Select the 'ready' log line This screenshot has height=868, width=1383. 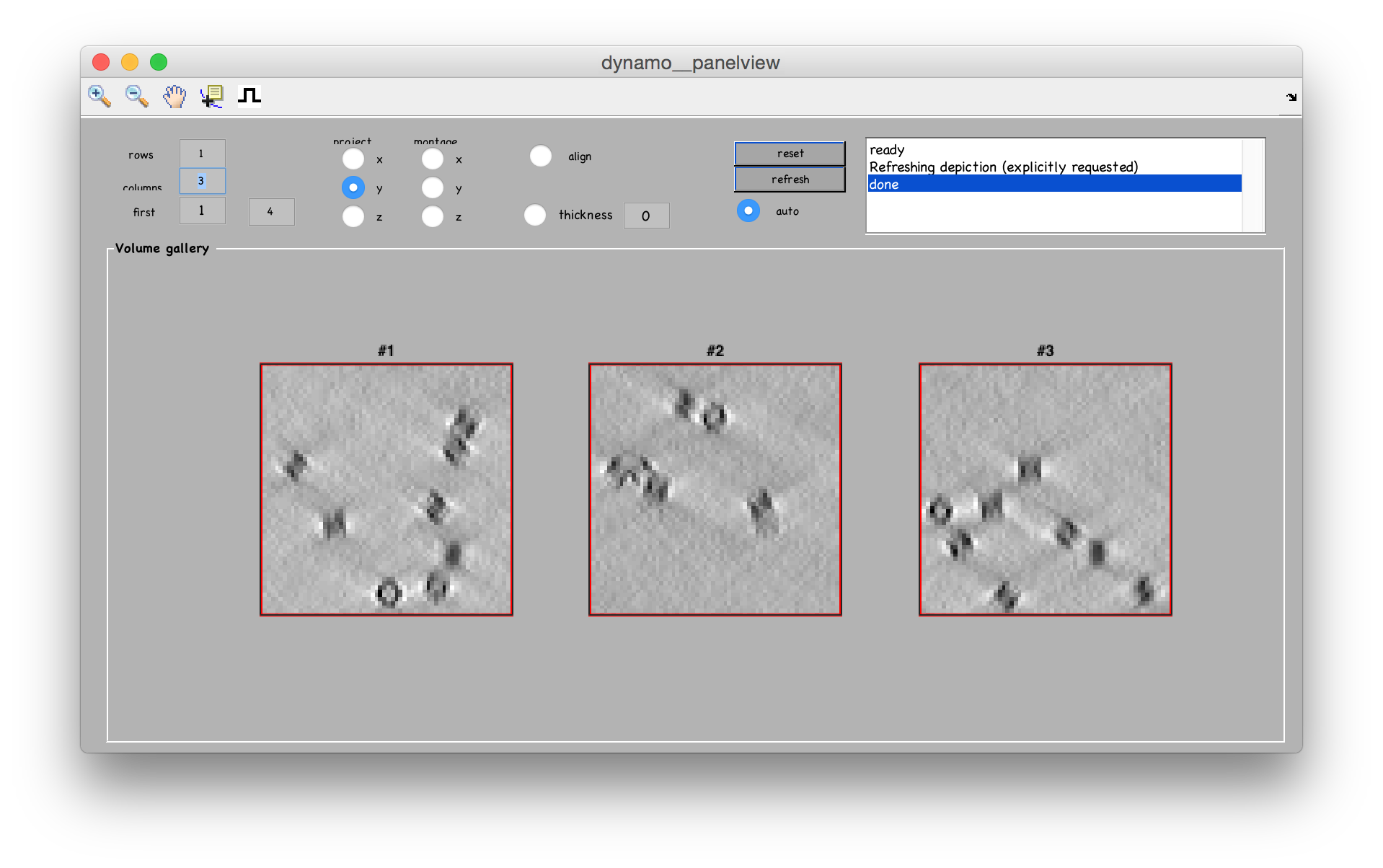coord(1054,149)
